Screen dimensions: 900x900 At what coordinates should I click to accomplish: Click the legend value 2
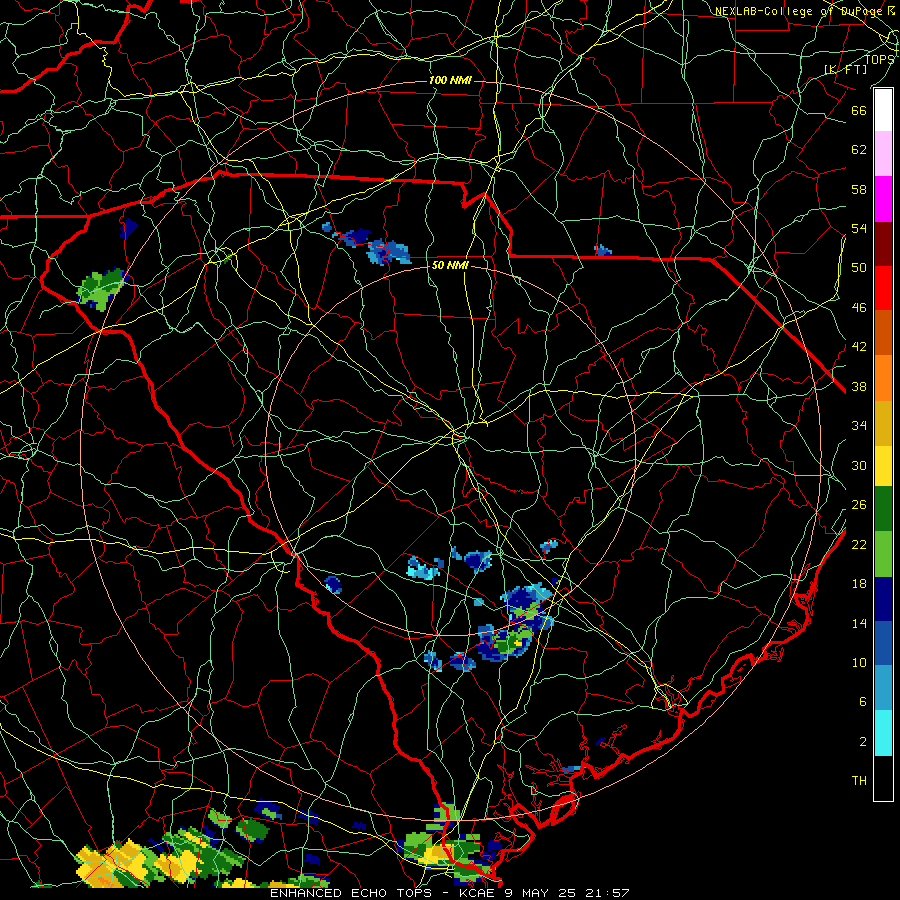(x=863, y=742)
